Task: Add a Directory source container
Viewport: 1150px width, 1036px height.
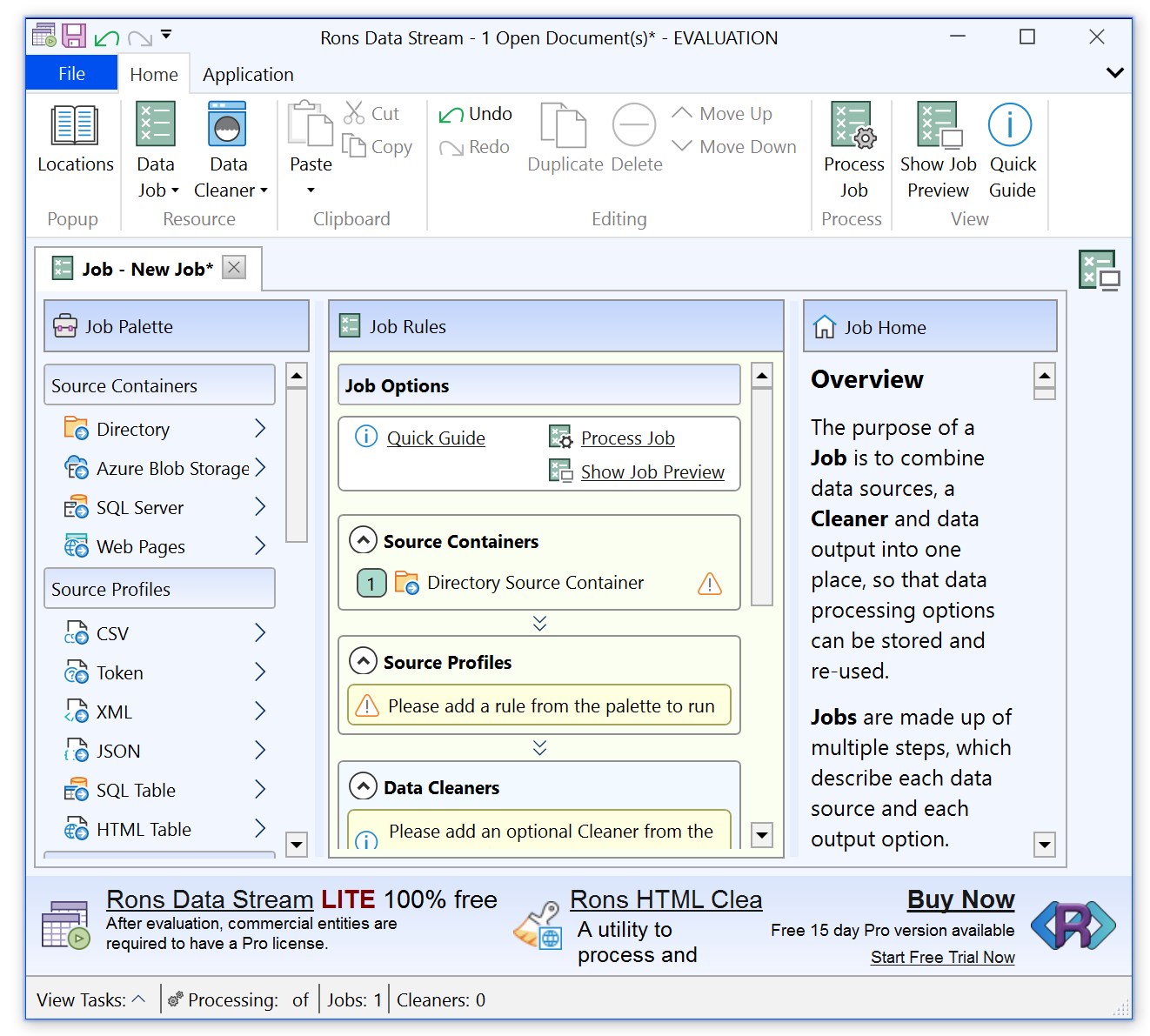Action: click(x=164, y=429)
